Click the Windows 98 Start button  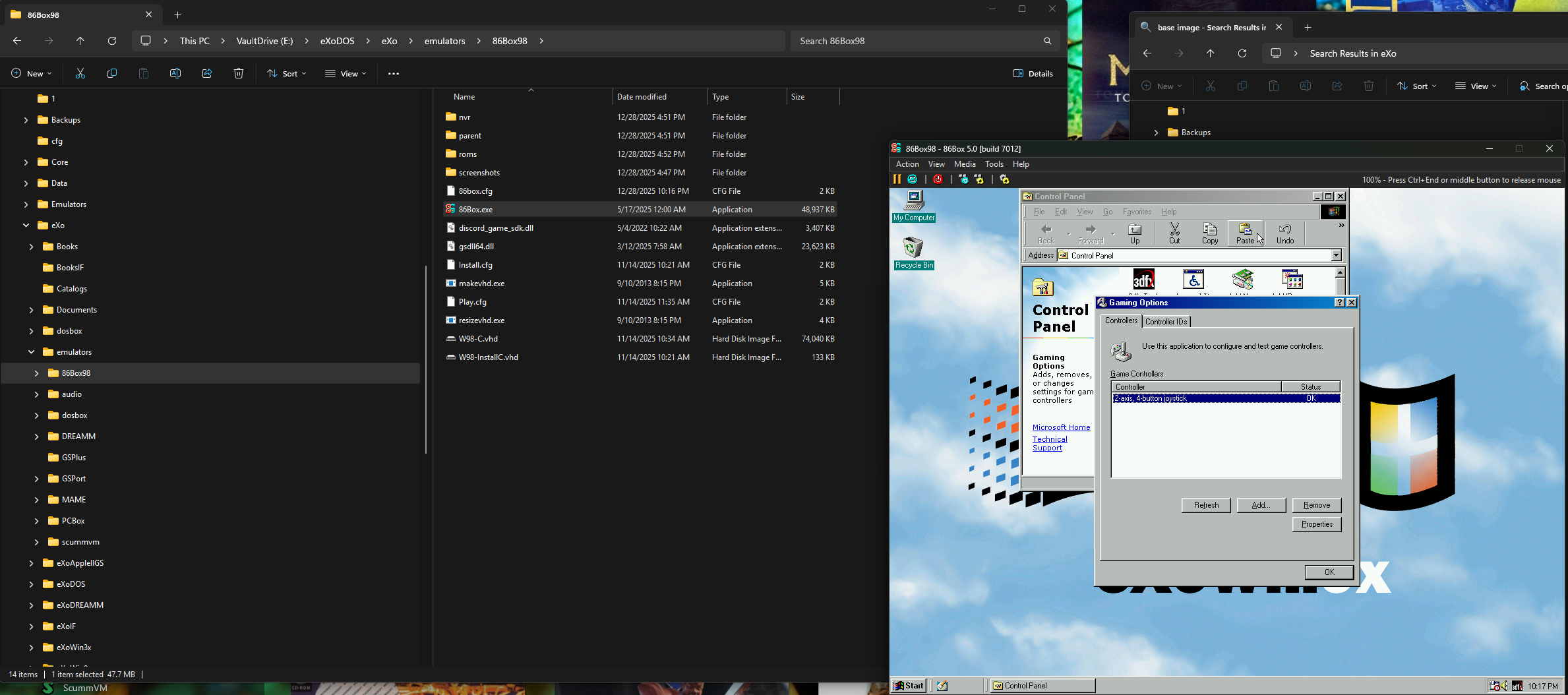[x=909, y=686]
